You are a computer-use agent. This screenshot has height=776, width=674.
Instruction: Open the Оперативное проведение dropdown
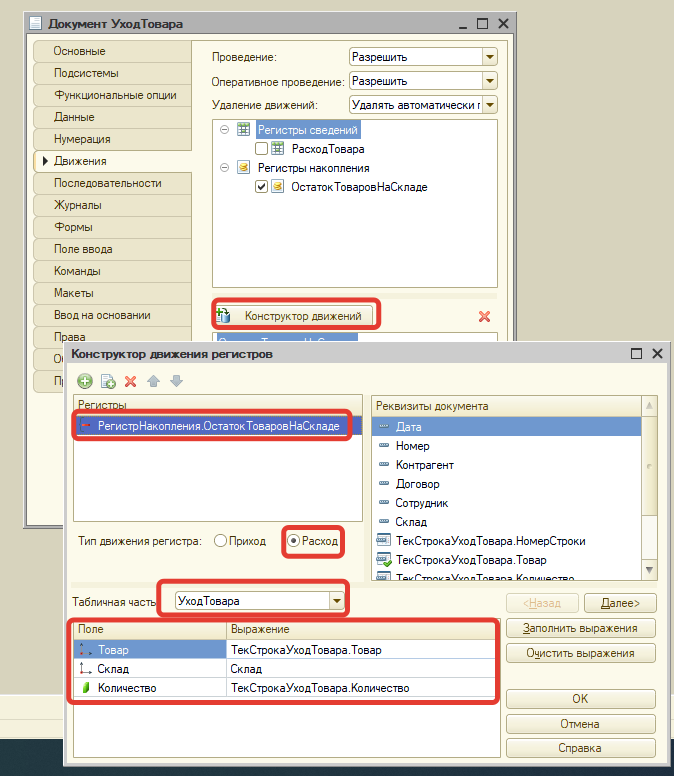(x=489, y=81)
